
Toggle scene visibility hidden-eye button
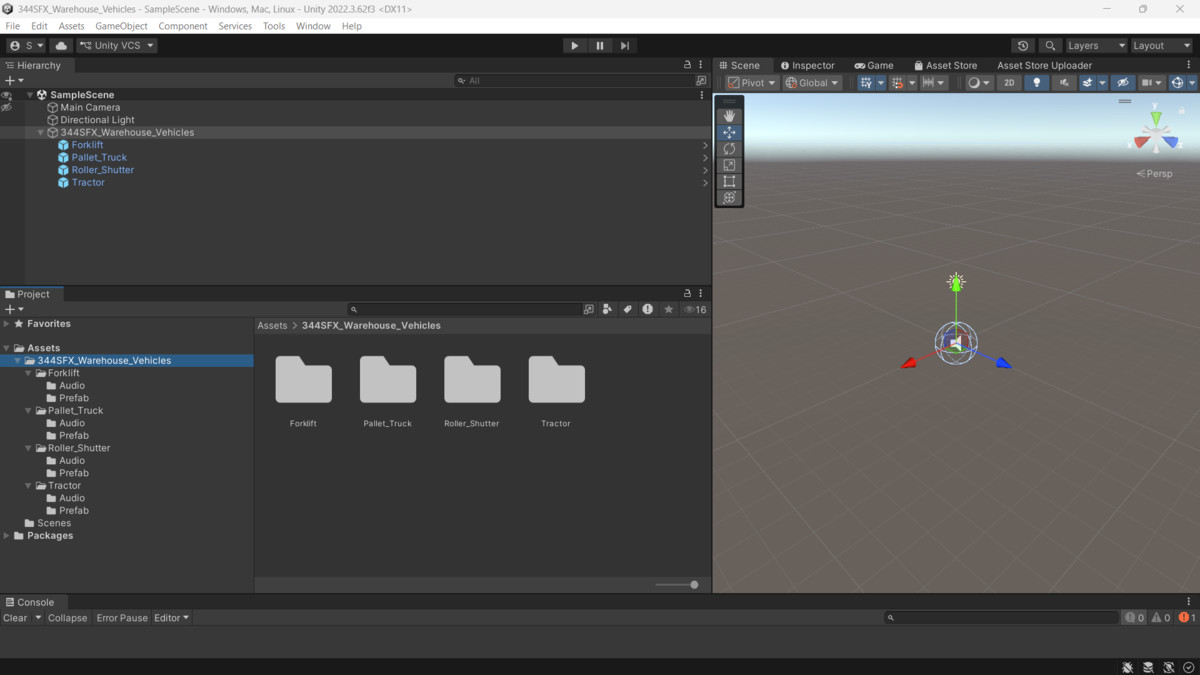coord(1123,83)
